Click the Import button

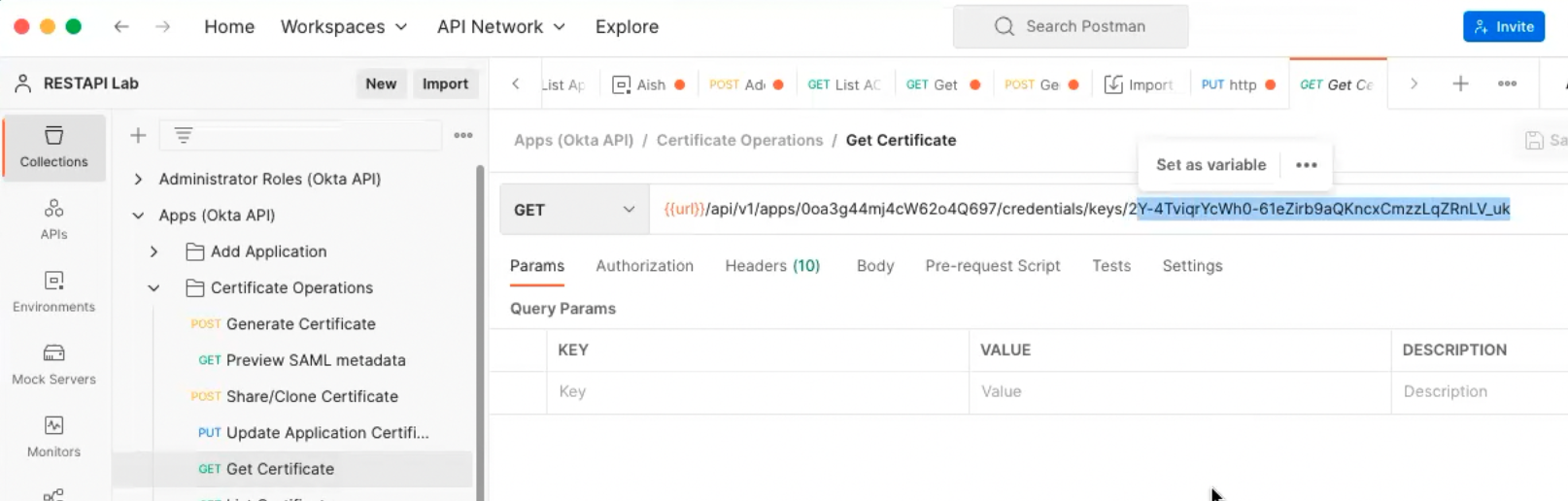tap(445, 84)
